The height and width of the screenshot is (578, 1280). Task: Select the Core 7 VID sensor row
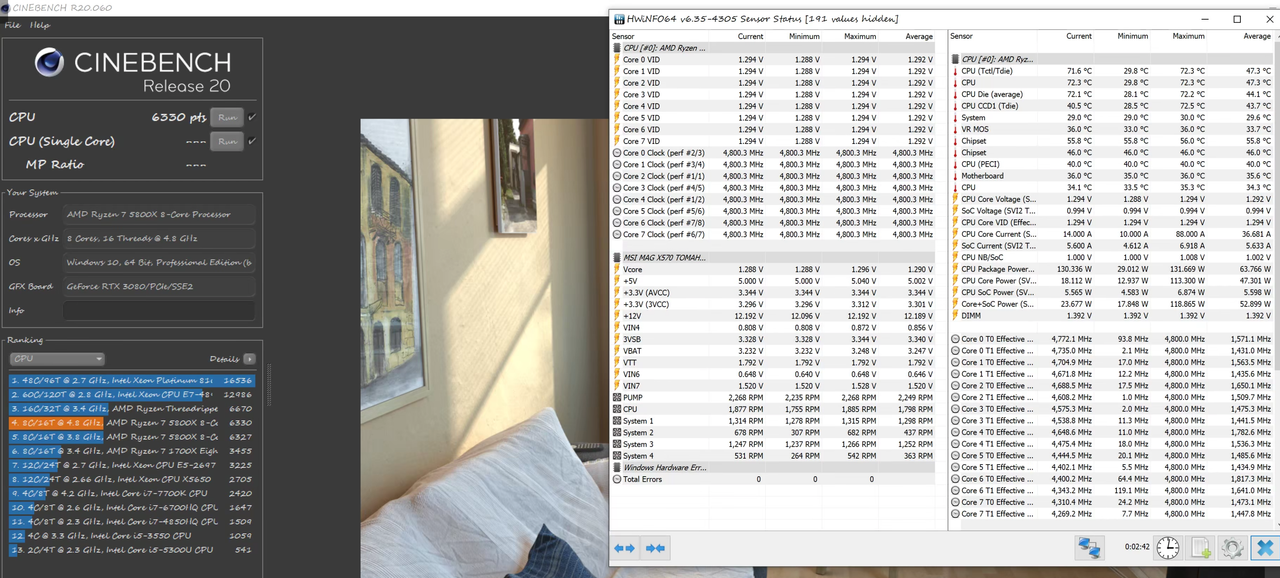click(773, 141)
